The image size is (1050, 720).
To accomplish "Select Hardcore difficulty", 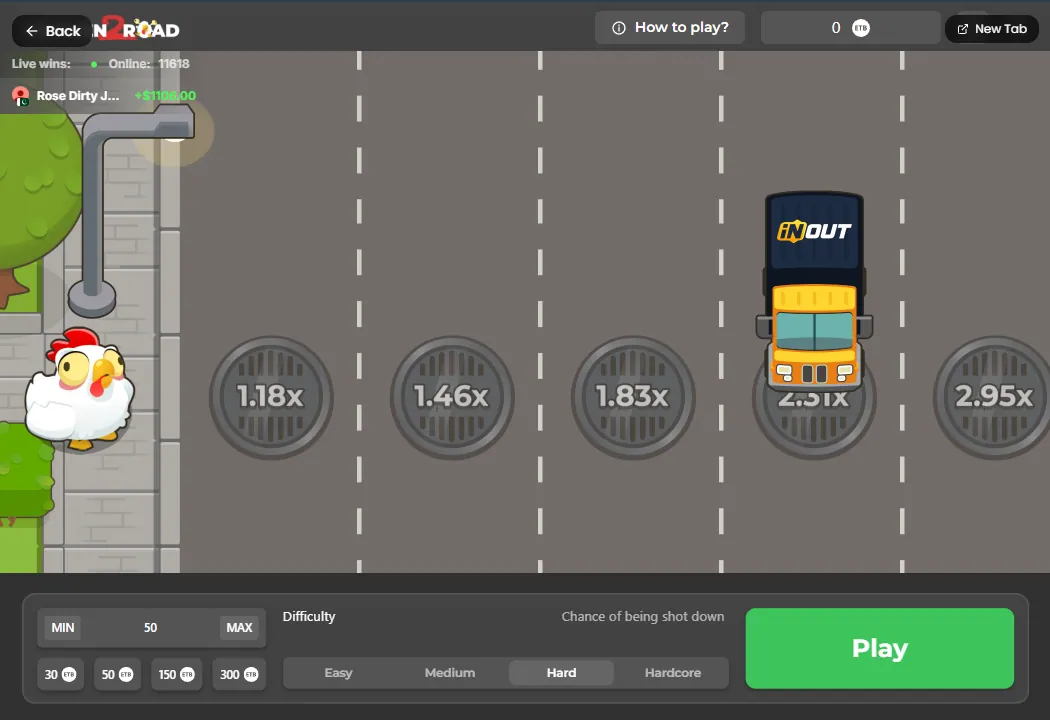I will tap(673, 673).
